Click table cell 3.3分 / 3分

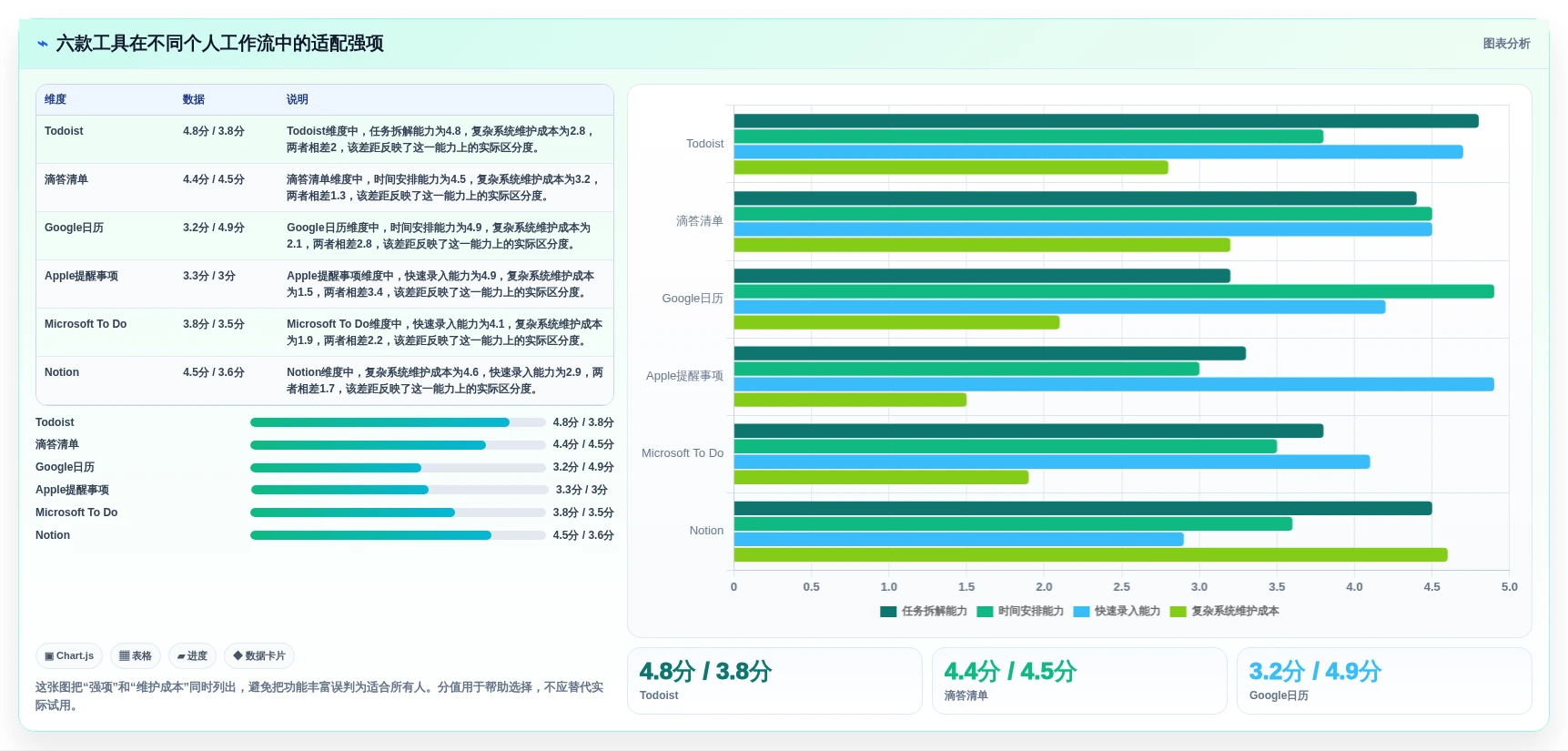tap(209, 276)
